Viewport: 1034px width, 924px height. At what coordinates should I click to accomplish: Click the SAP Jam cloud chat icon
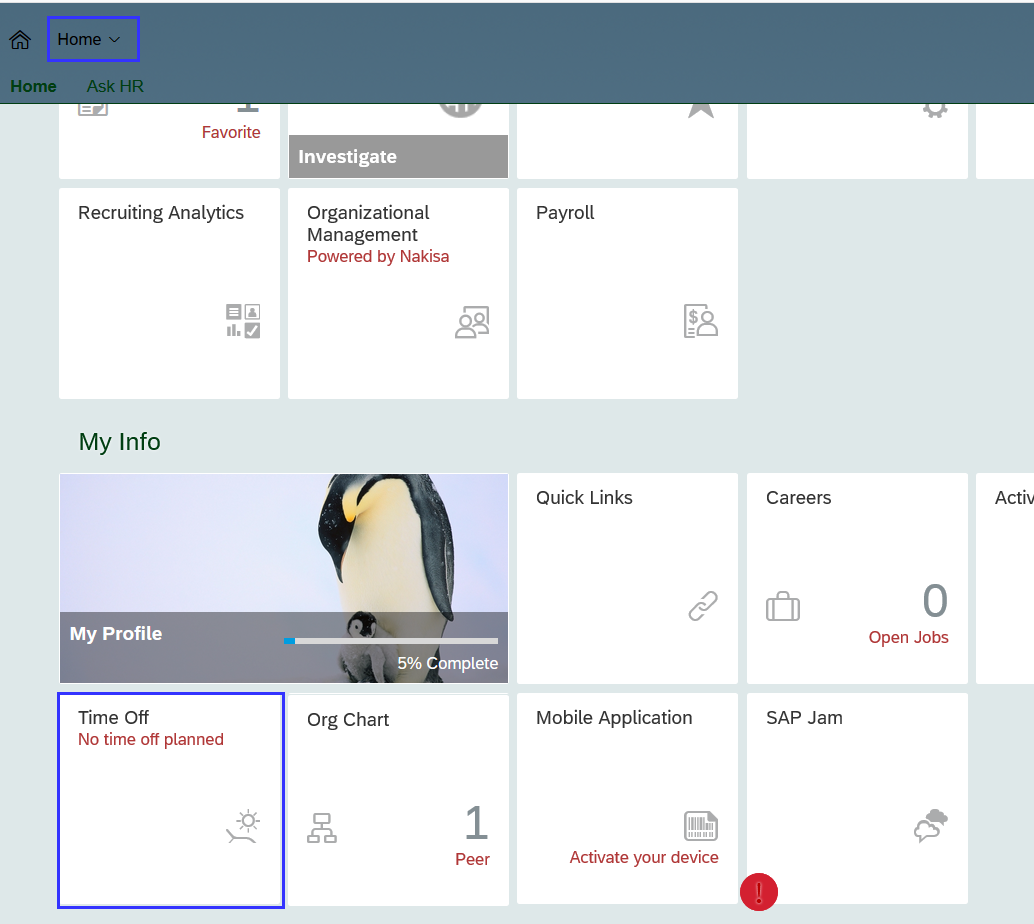pyautogui.click(x=930, y=825)
